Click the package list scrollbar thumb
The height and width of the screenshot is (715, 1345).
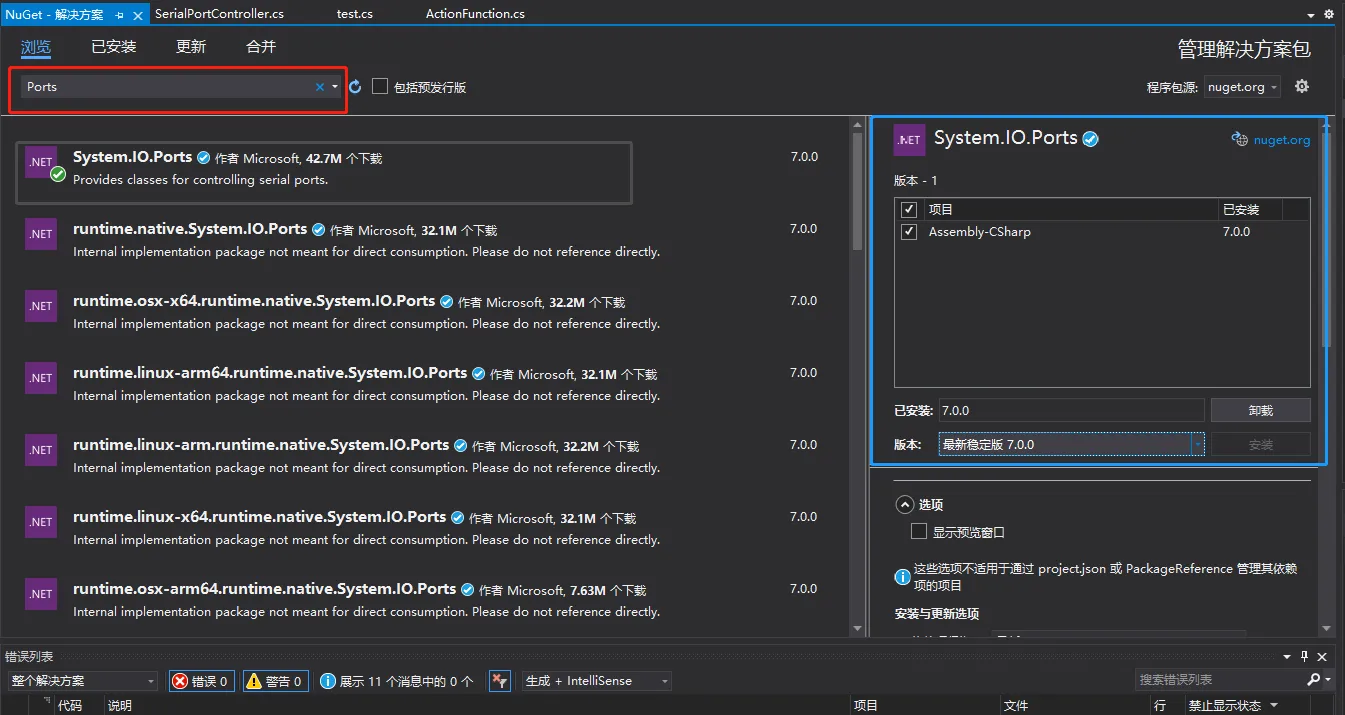pyautogui.click(x=857, y=190)
